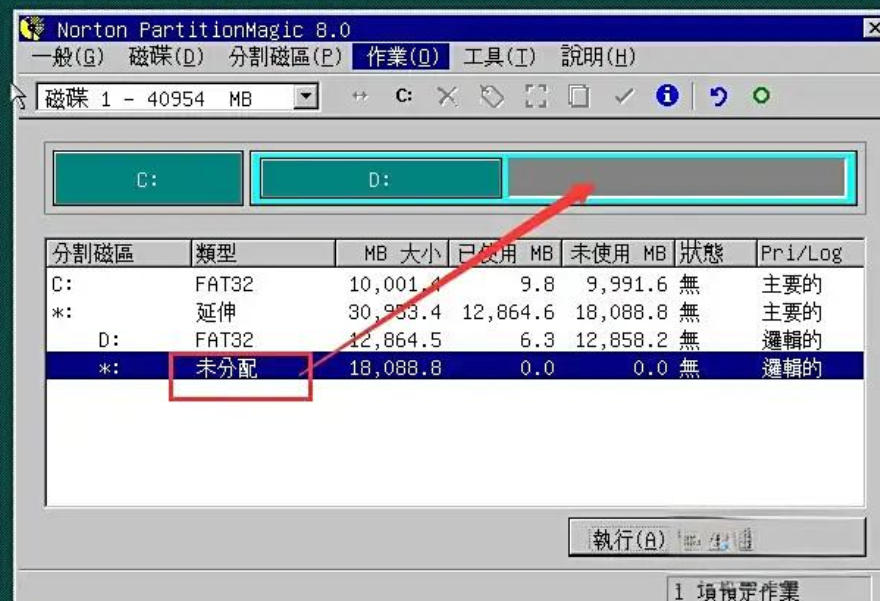Click the label tag toolbar icon
This screenshot has width=880, height=601.
492,97
